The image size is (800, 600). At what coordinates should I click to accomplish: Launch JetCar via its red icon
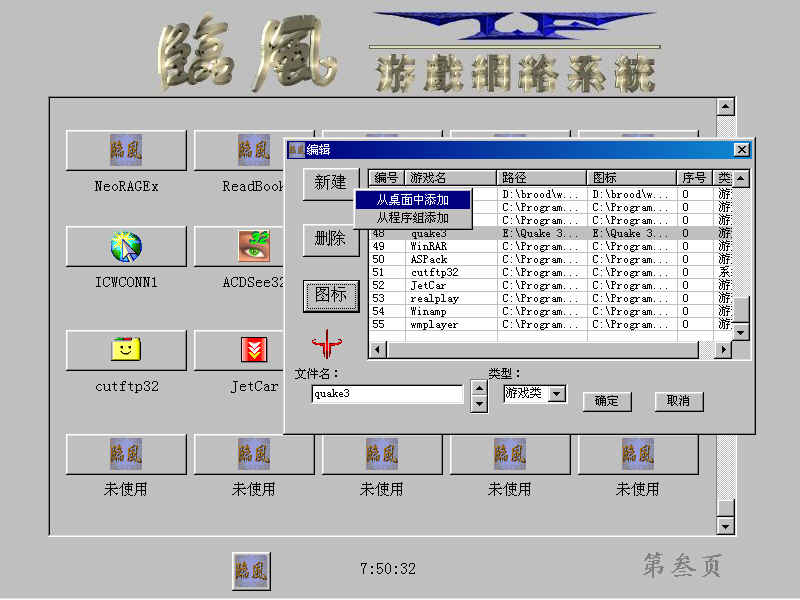click(253, 350)
